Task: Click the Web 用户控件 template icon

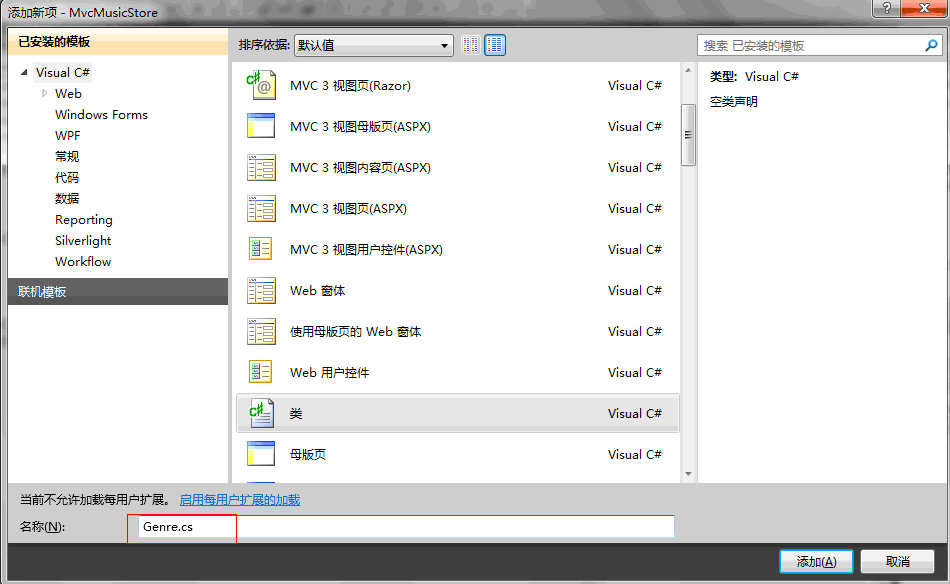Action: coord(261,372)
